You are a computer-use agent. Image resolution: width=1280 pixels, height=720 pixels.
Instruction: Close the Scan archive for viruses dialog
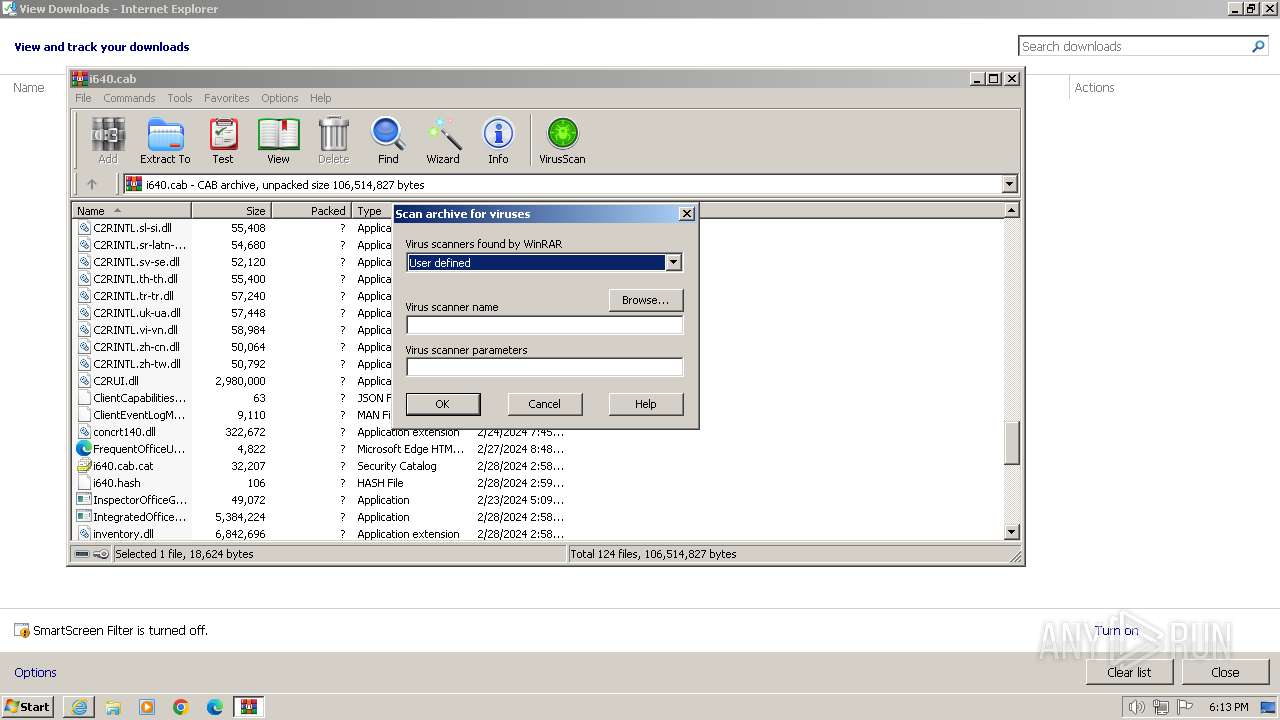686,213
